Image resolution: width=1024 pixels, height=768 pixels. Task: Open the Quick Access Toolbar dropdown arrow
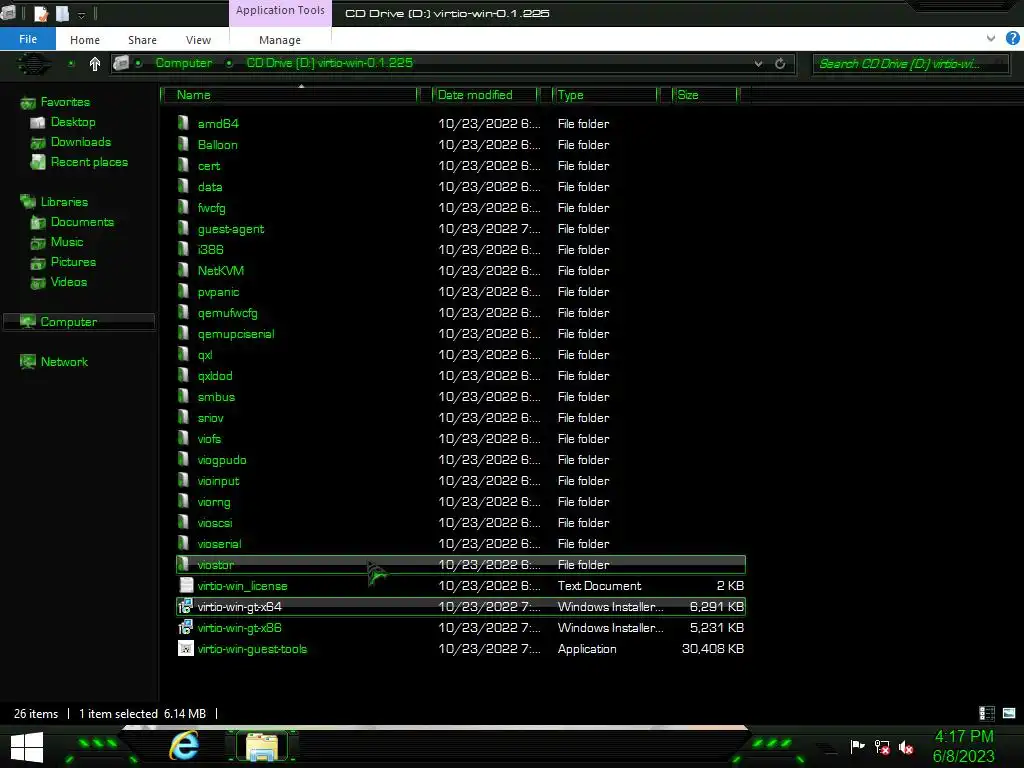[82, 14]
